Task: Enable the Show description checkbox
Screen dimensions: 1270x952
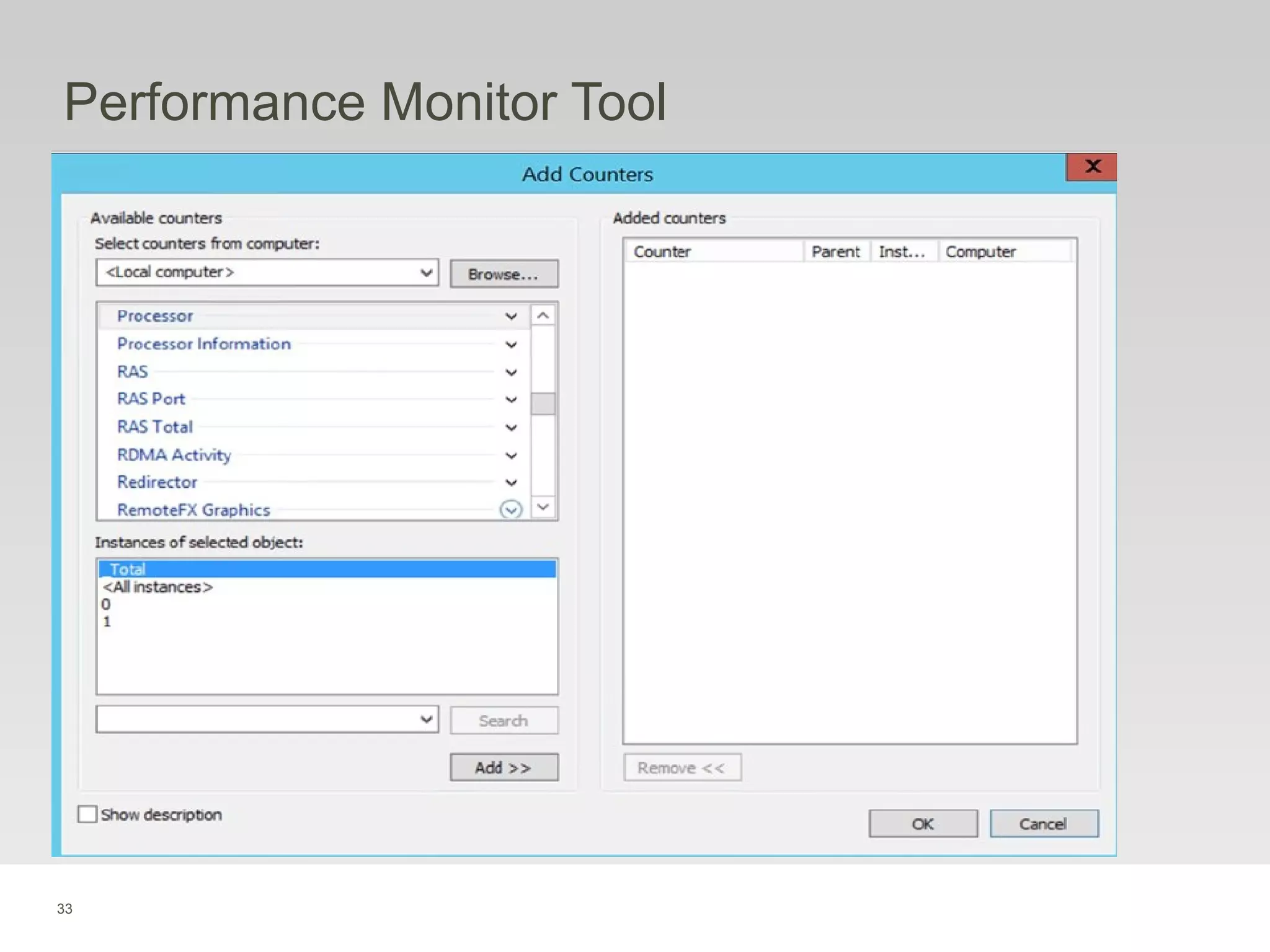Action: coord(87,814)
